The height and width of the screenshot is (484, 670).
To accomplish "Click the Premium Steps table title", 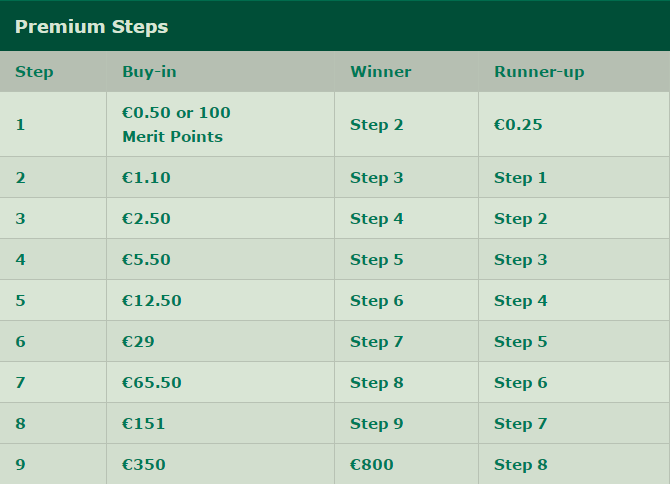I will (91, 26).
